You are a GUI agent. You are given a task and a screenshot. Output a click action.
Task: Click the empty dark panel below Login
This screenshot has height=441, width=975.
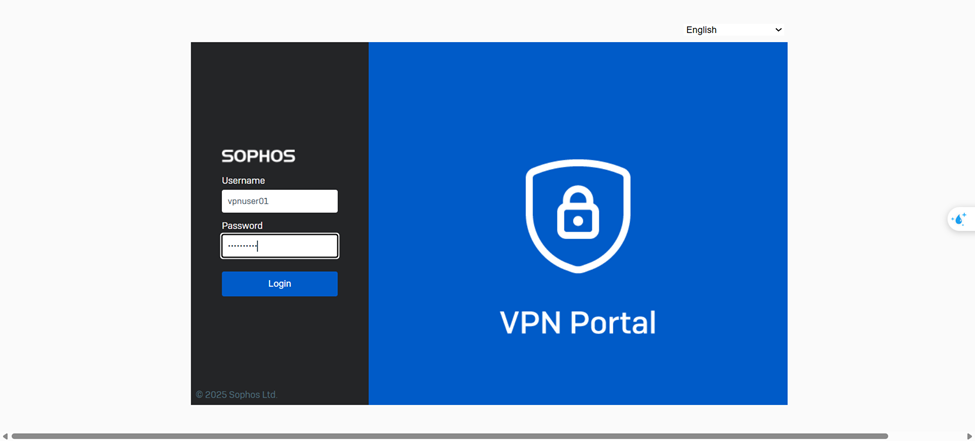[279, 345]
